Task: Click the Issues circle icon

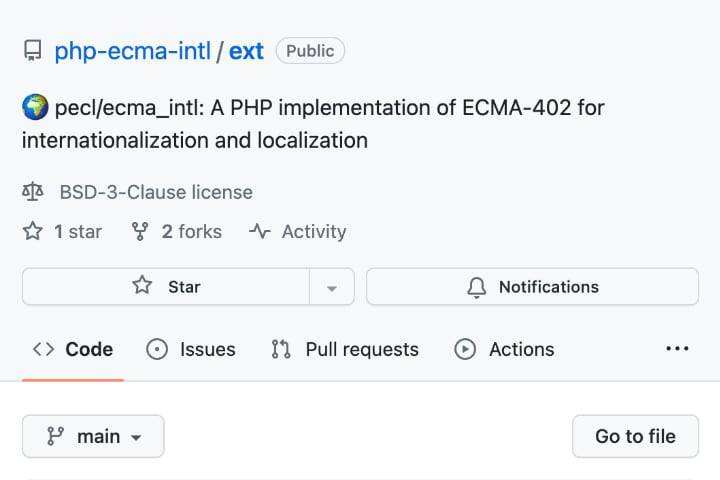Action: [x=157, y=350]
